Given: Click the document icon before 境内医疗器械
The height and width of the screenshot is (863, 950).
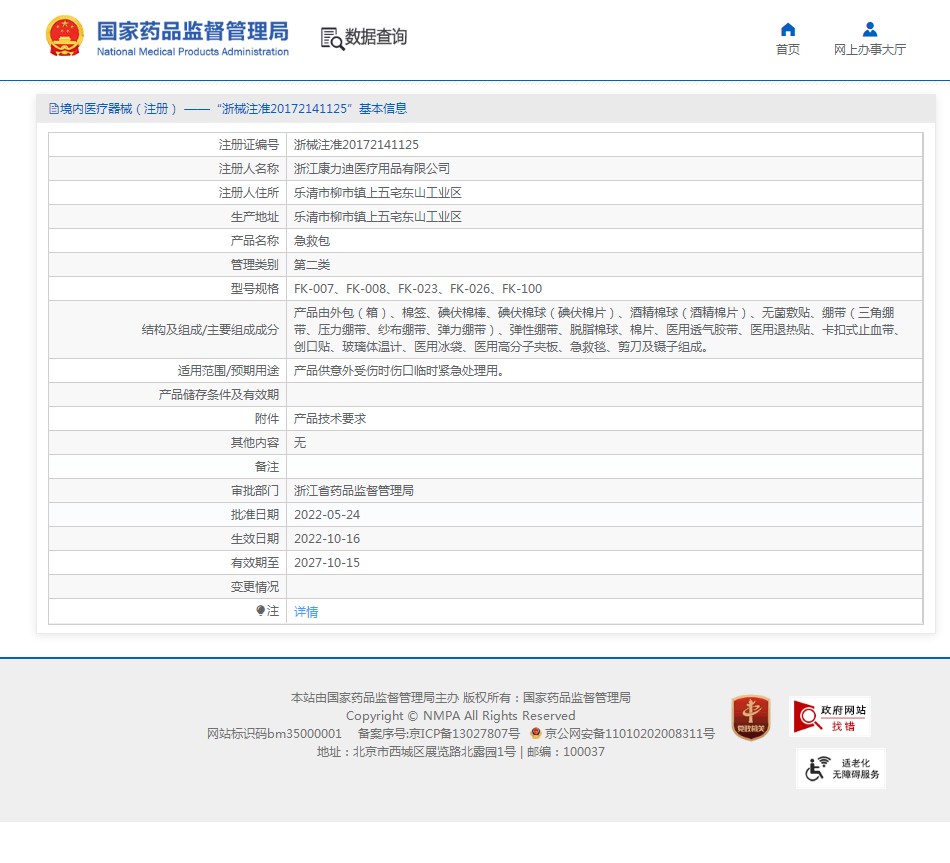Looking at the screenshot, I should coord(54,108).
